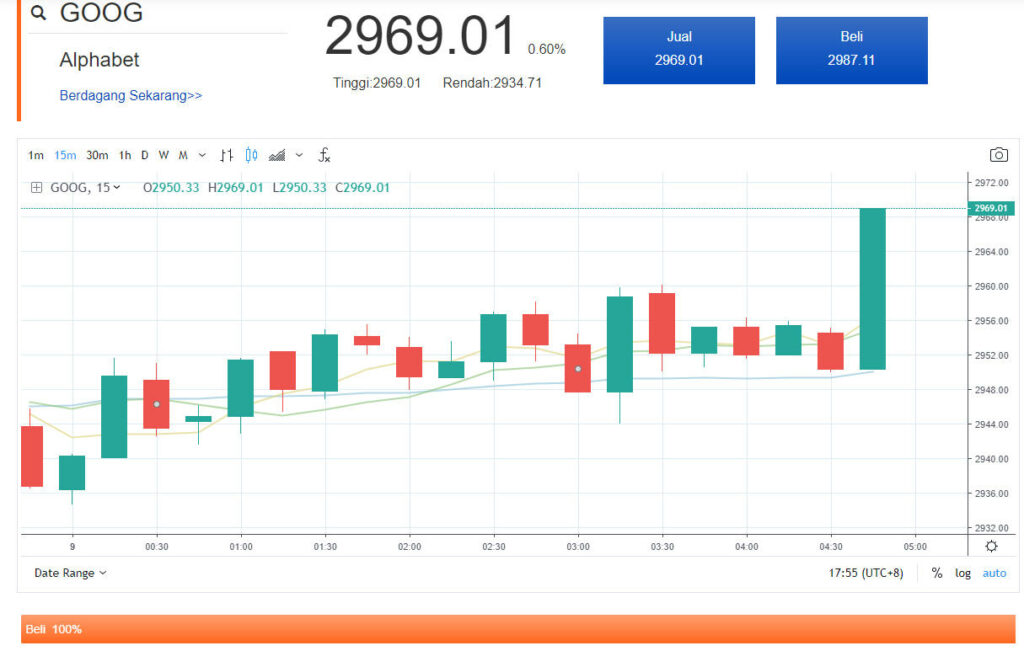The height and width of the screenshot is (651, 1024).
Task: Click the 2948.00 price axis label
Action: [x=991, y=390]
